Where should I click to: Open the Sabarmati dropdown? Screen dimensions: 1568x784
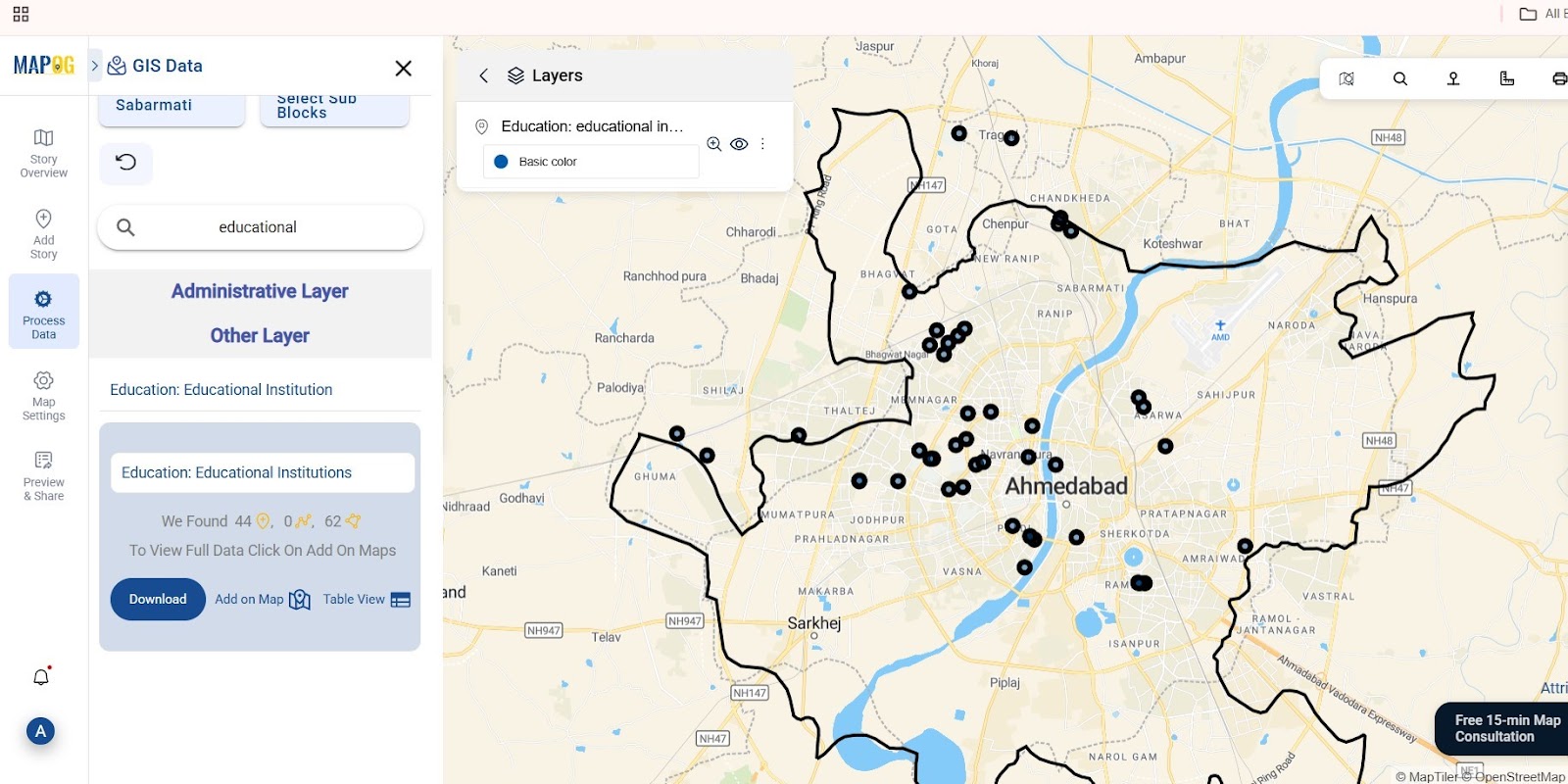point(171,109)
